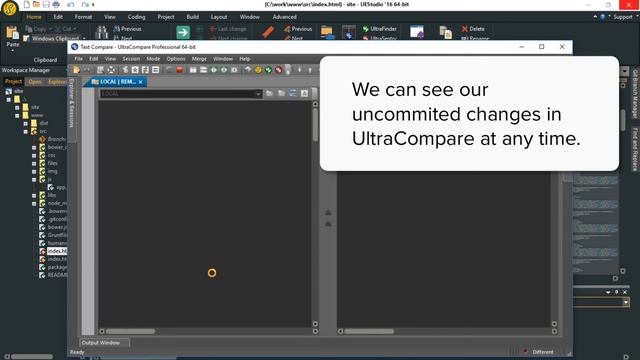Open the Session menu in UltraCompare
The width and height of the screenshot is (640, 360).
point(131,59)
